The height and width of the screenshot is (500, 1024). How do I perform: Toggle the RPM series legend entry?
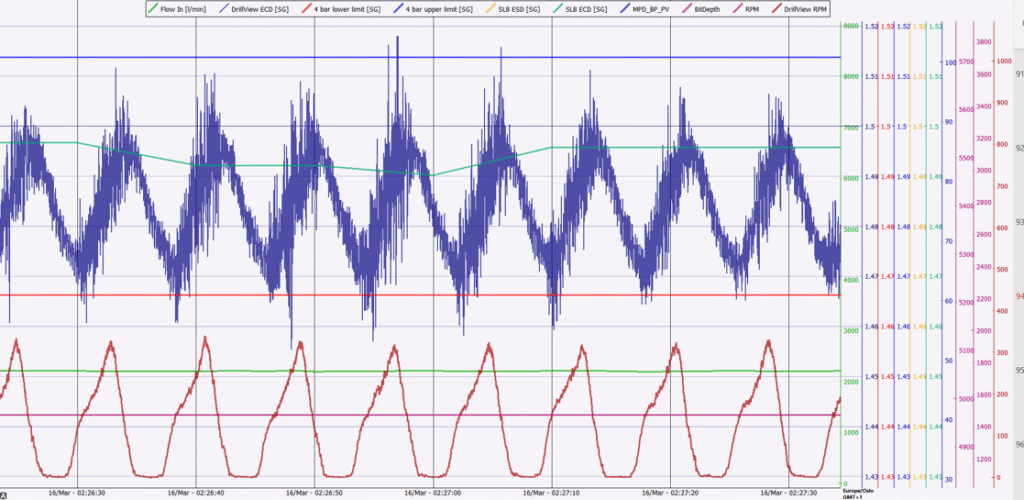[x=753, y=9]
